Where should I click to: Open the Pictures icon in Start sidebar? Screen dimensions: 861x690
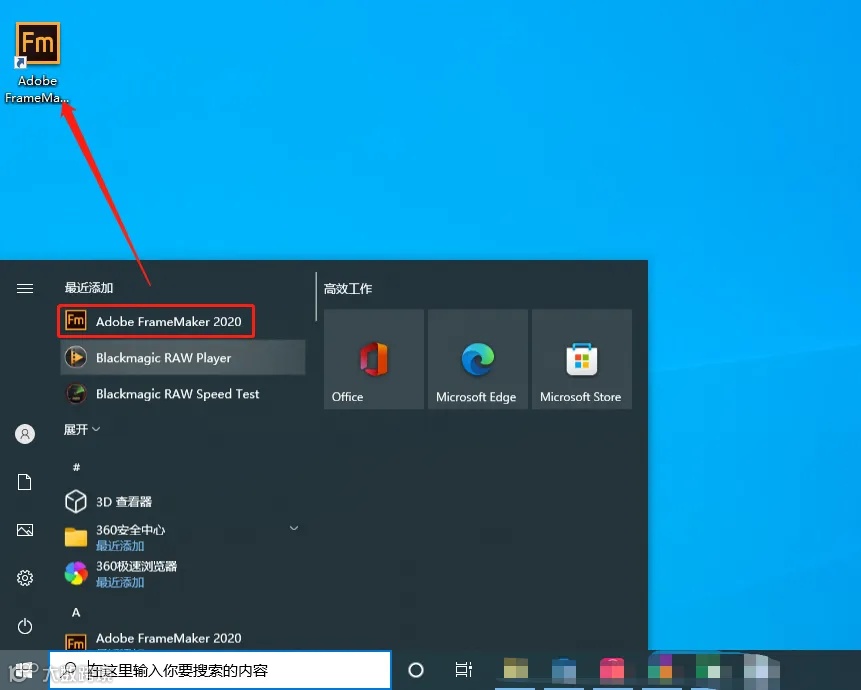(25, 530)
